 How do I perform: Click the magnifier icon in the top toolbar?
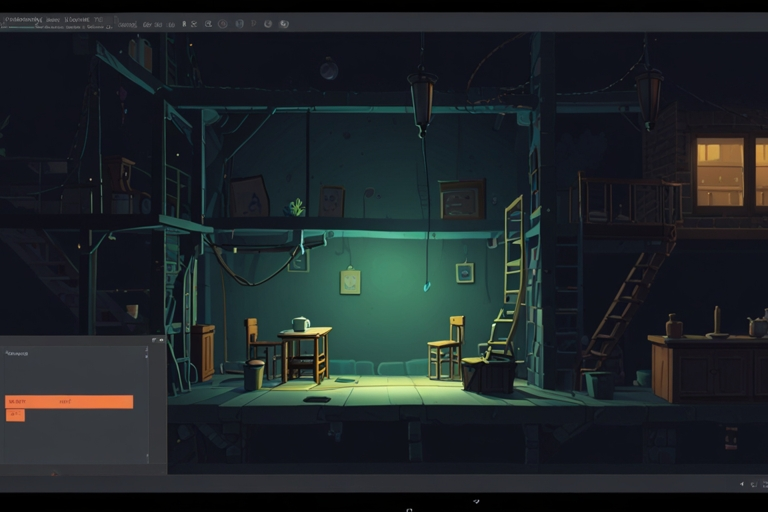208,24
